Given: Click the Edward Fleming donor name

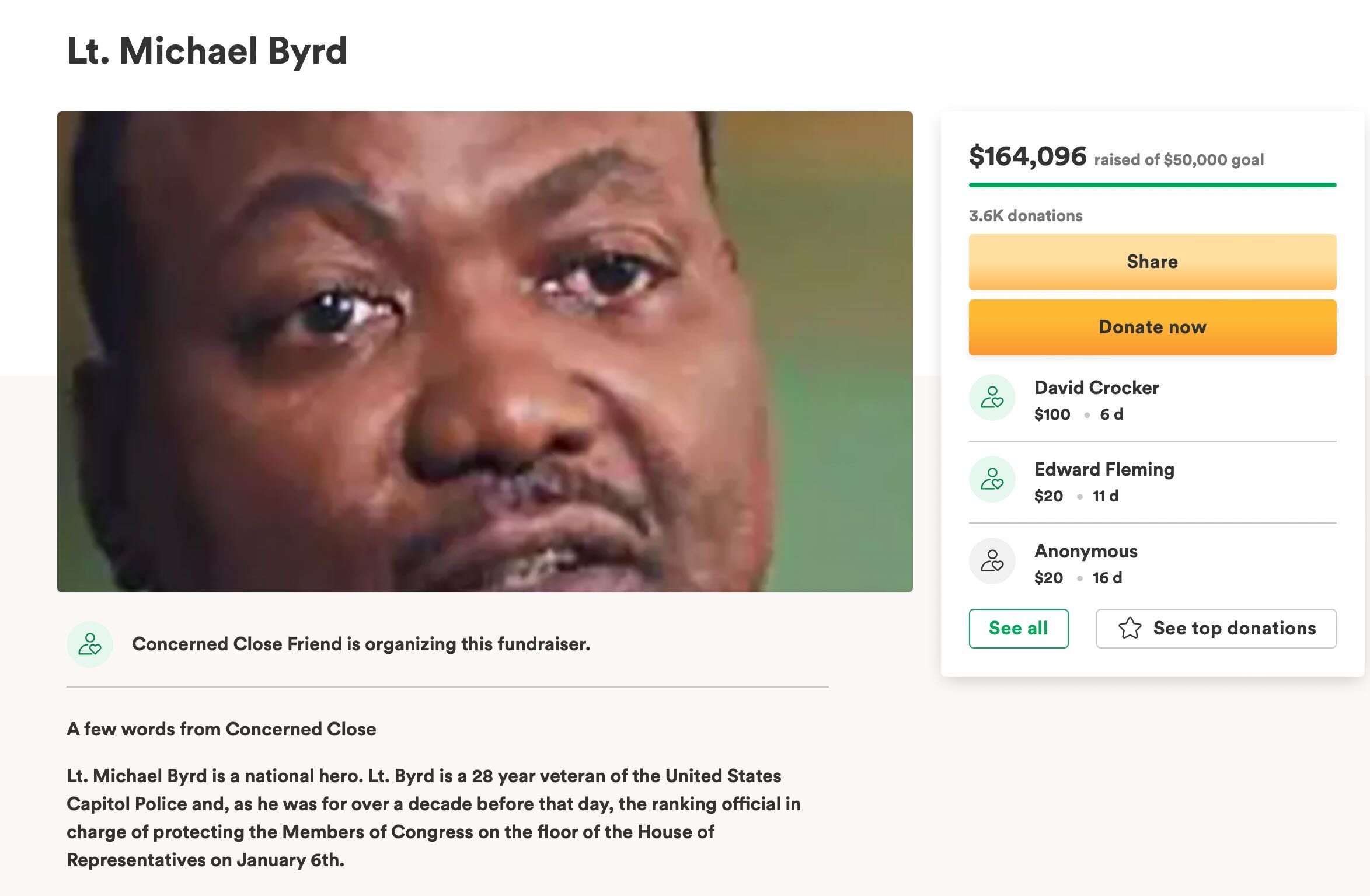Looking at the screenshot, I should pyautogui.click(x=1104, y=469).
